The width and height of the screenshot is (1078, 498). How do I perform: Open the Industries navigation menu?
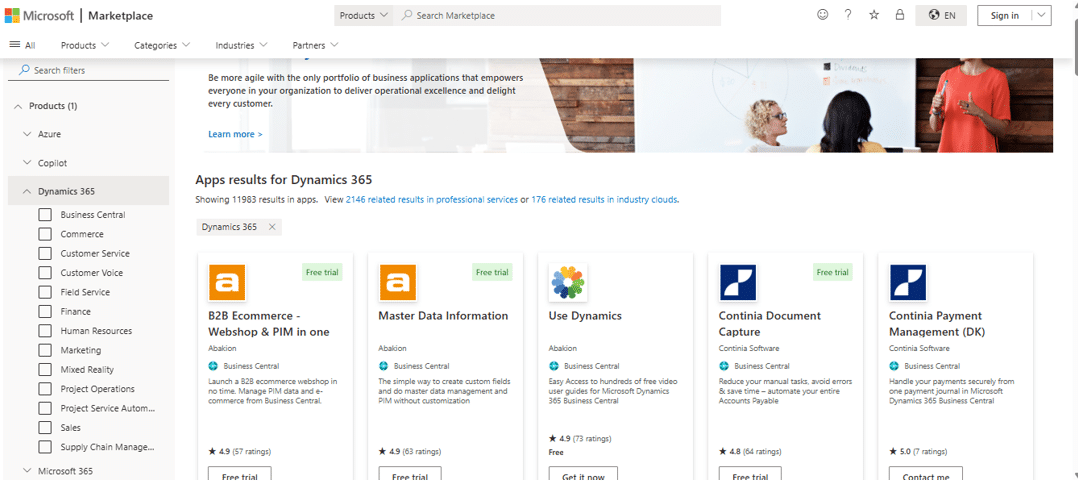[x=241, y=45]
